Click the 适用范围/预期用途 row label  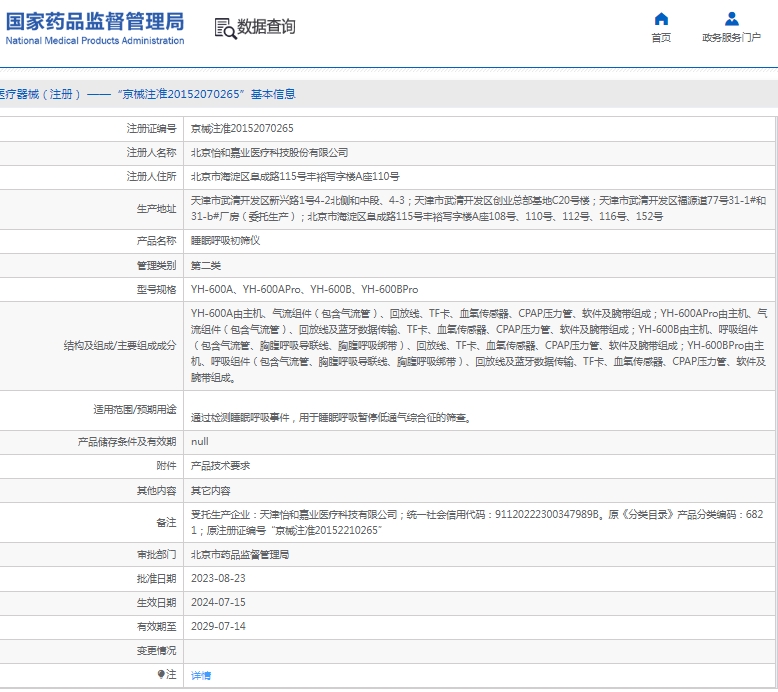coord(134,409)
